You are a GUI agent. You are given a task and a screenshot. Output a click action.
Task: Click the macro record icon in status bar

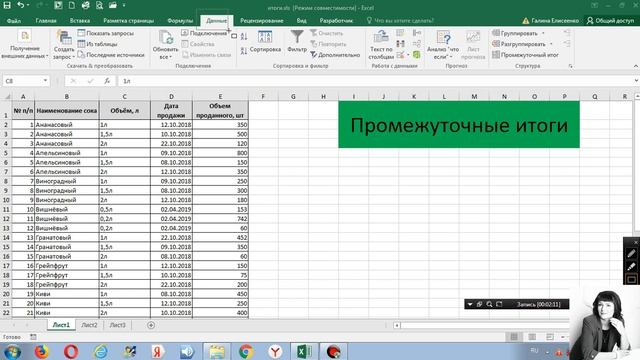click(33, 337)
